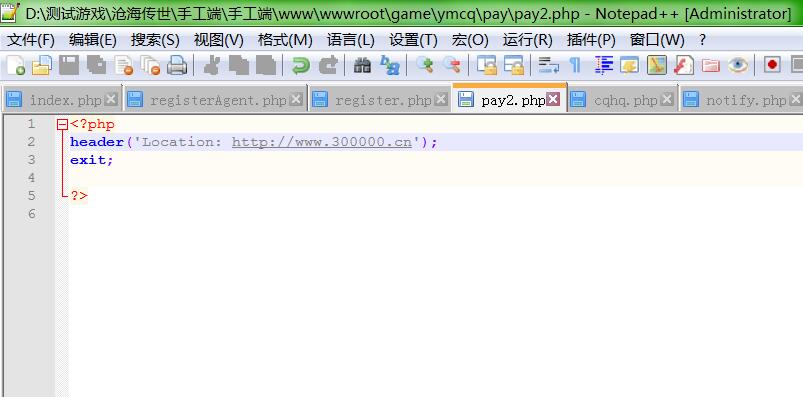Toggle word wrap toolbar button
The height and width of the screenshot is (397, 803).
548,65
